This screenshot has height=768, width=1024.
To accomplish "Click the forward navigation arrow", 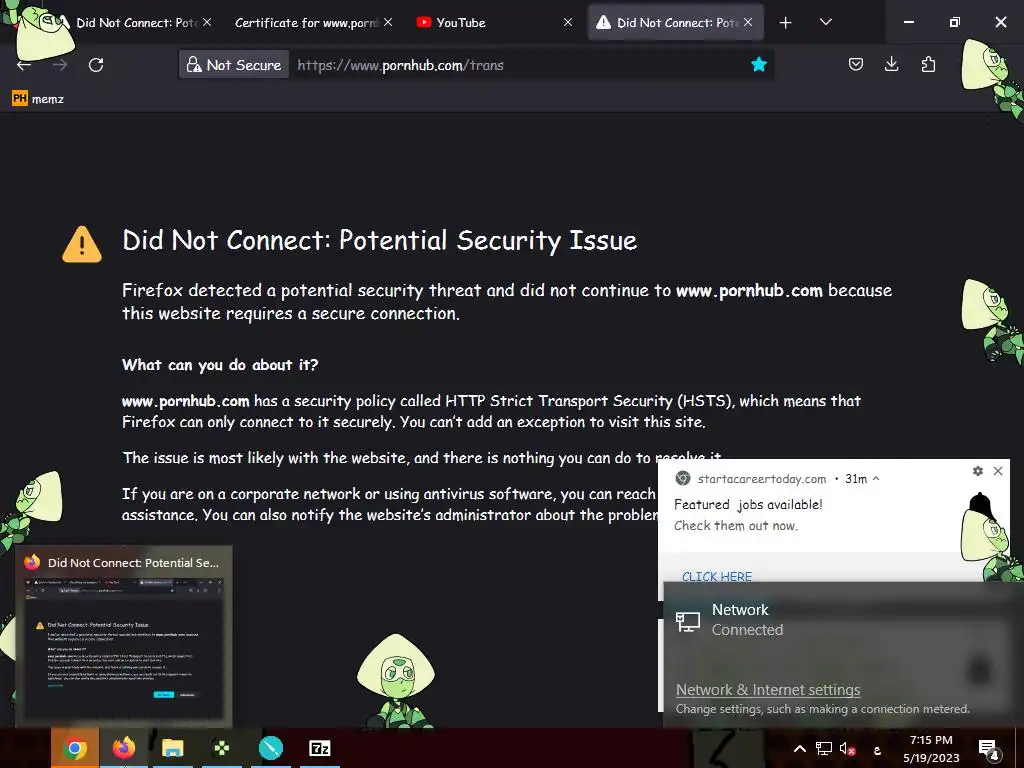I will click(x=60, y=65).
